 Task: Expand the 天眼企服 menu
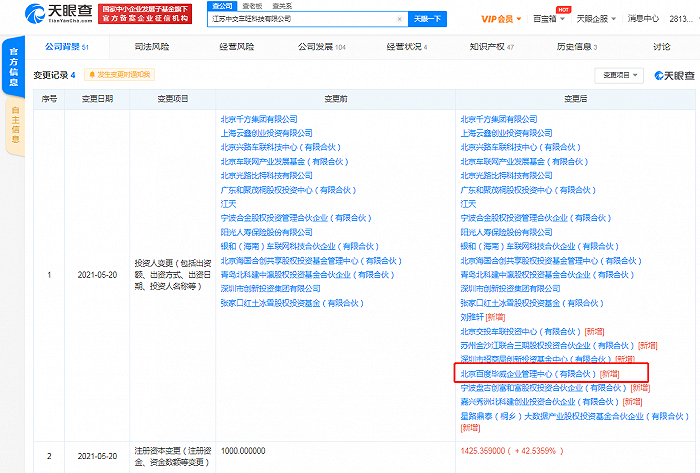click(596, 19)
